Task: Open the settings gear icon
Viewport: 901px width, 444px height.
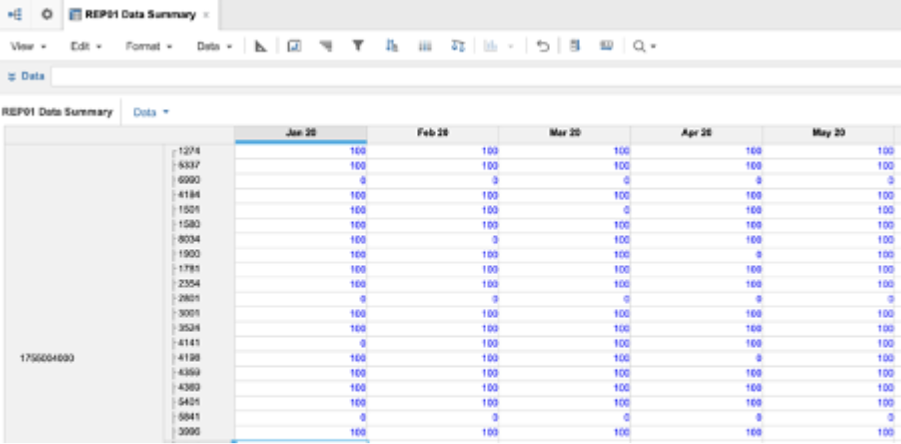Action: tap(47, 14)
